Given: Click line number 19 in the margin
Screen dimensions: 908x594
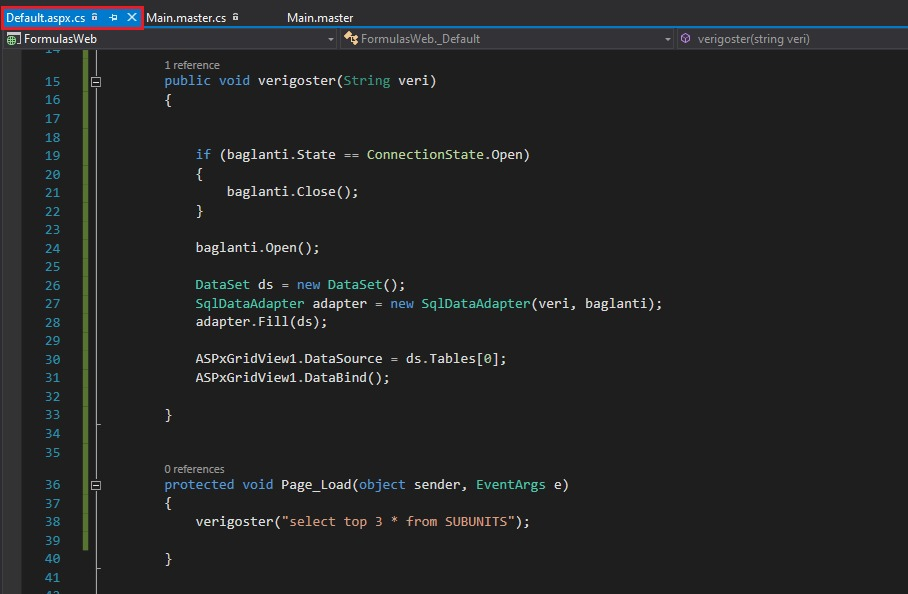Looking at the screenshot, I should (52, 155).
